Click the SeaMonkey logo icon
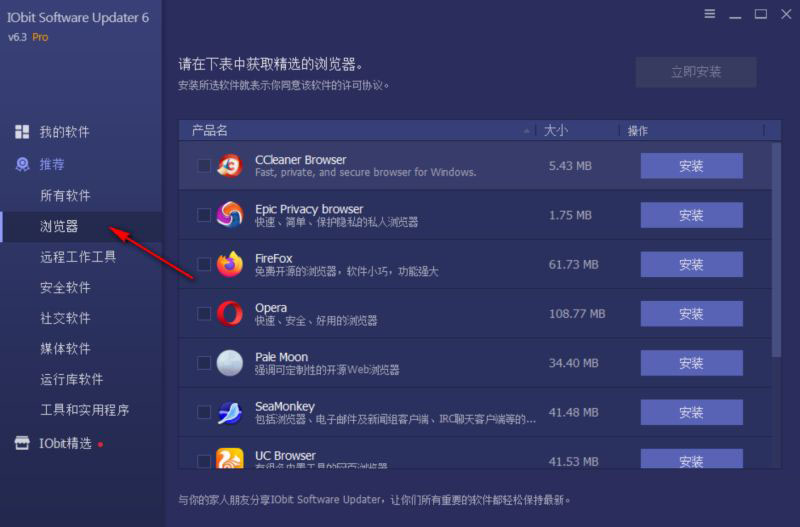Image resolution: width=800 pixels, height=527 pixels. pos(230,412)
